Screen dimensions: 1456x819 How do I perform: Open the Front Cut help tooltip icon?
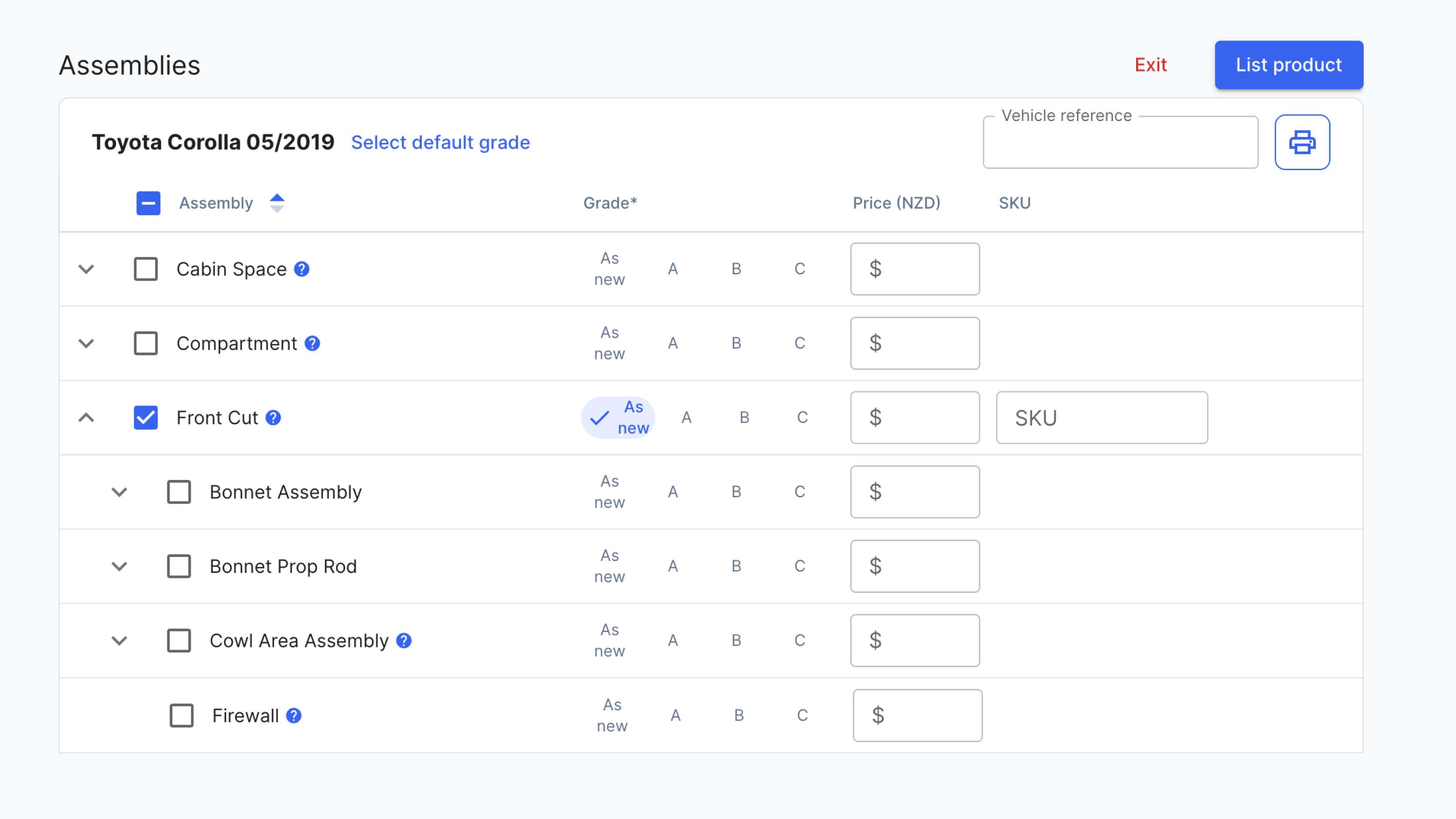click(273, 418)
